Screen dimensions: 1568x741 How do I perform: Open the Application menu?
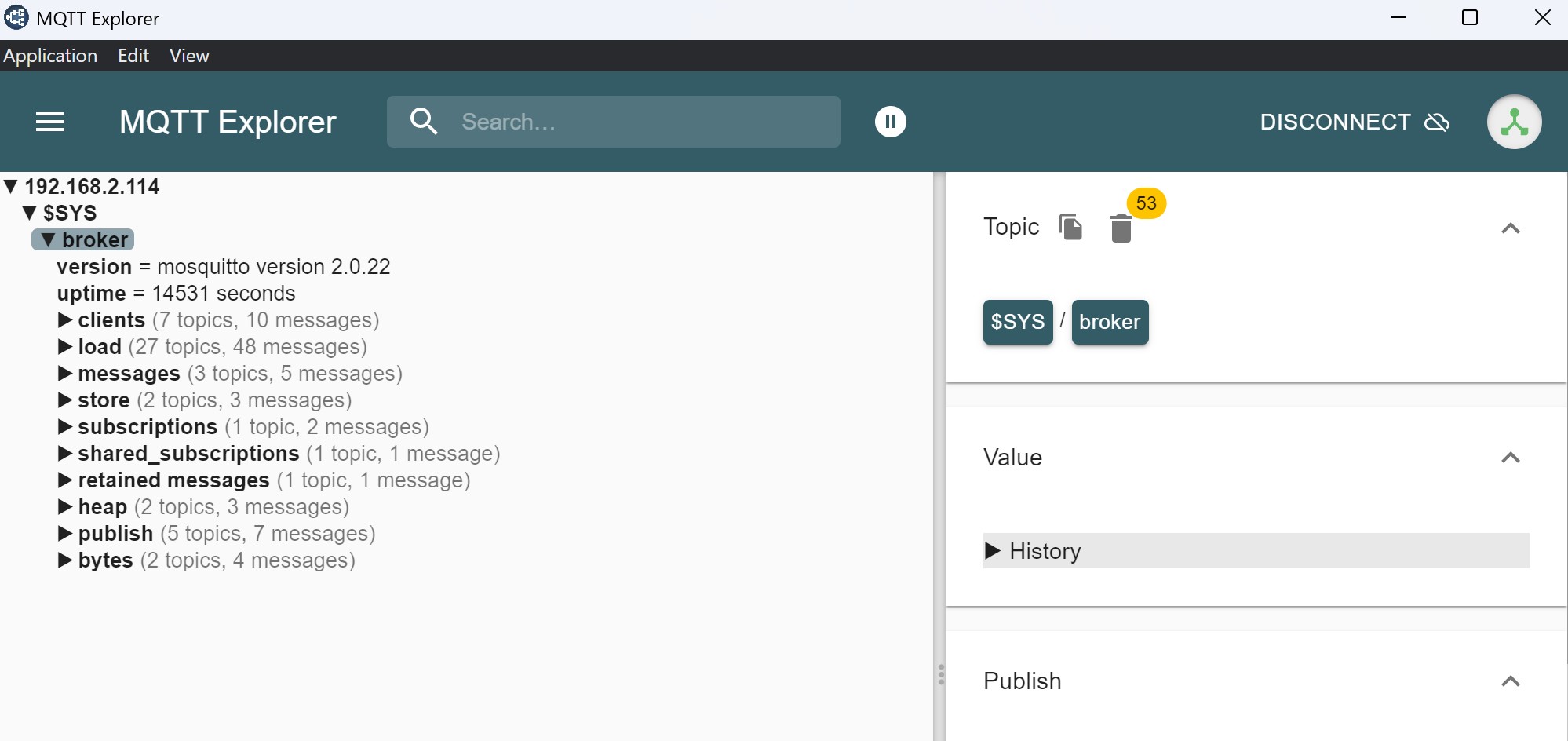coord(50,56)
